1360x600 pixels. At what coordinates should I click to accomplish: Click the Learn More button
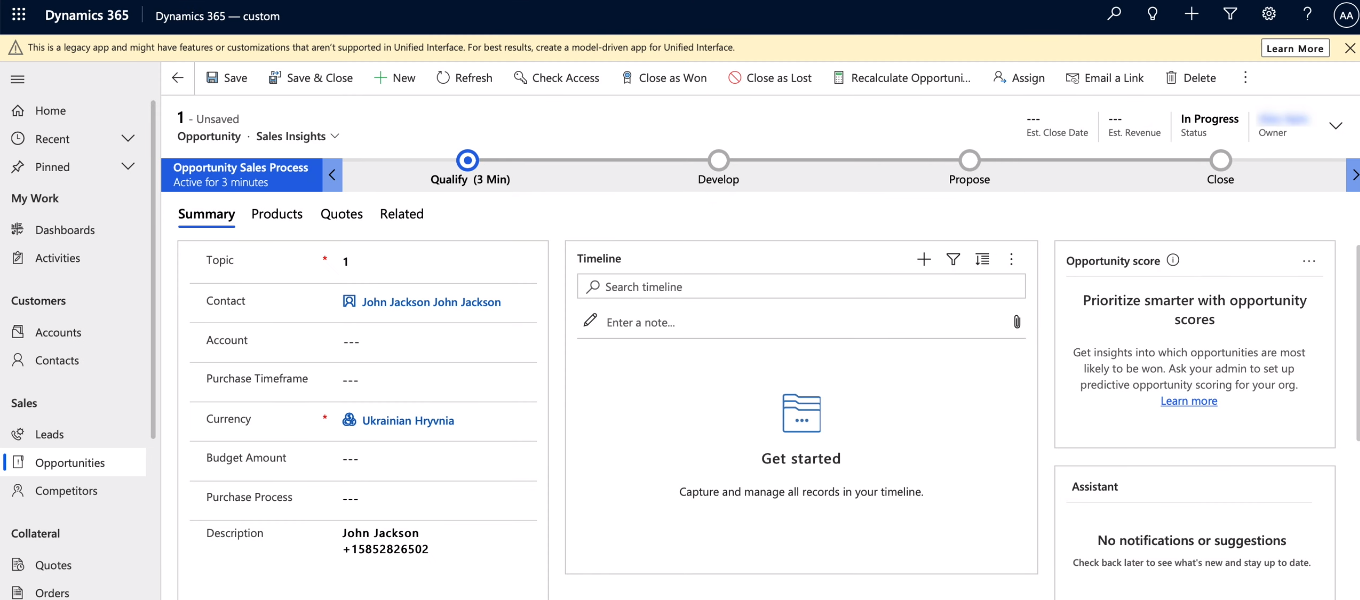(1295, 48)
